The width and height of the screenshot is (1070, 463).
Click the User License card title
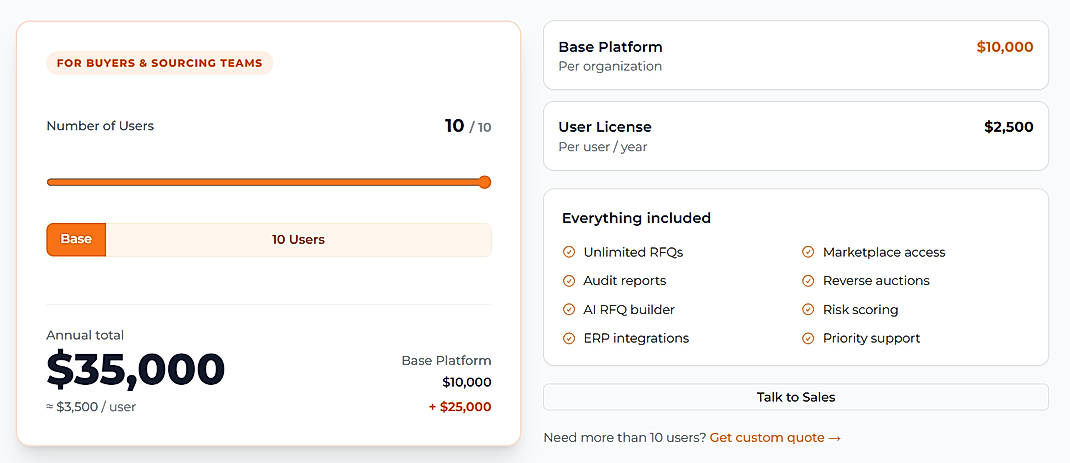[x=605, y=127]
